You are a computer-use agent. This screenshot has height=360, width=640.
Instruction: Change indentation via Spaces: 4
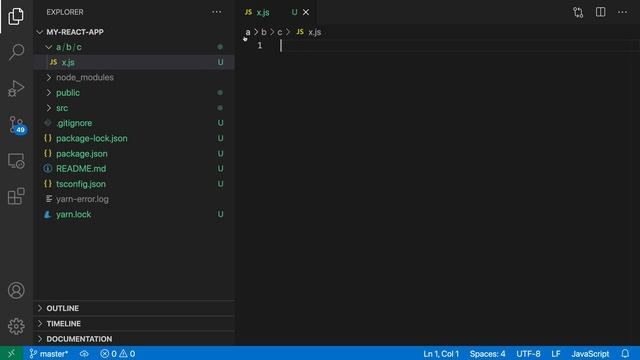487,353
